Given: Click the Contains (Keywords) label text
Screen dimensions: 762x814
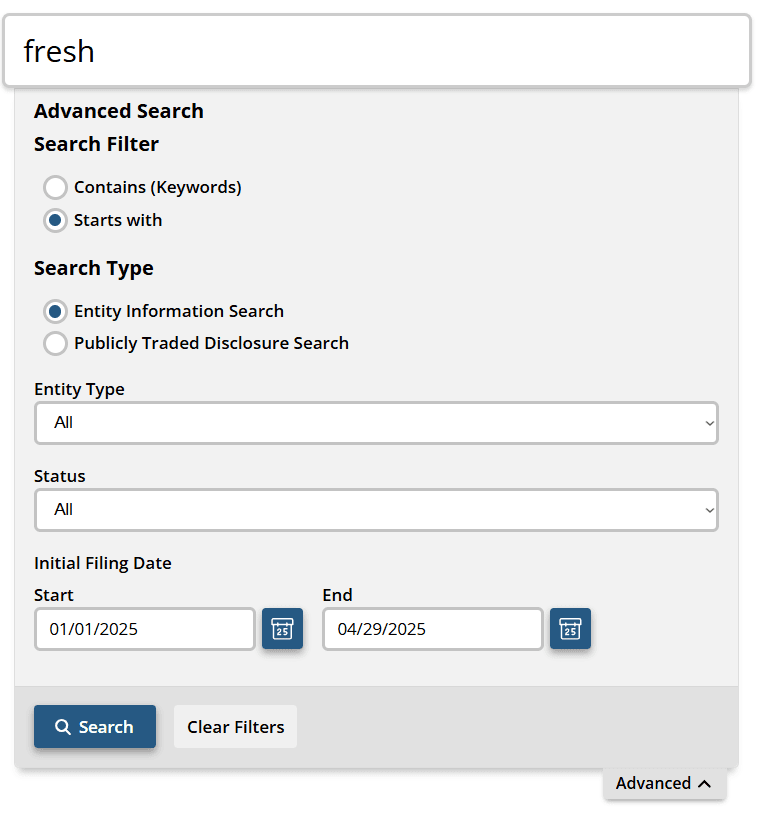Looking at the screenshot, I should (157, 187).
